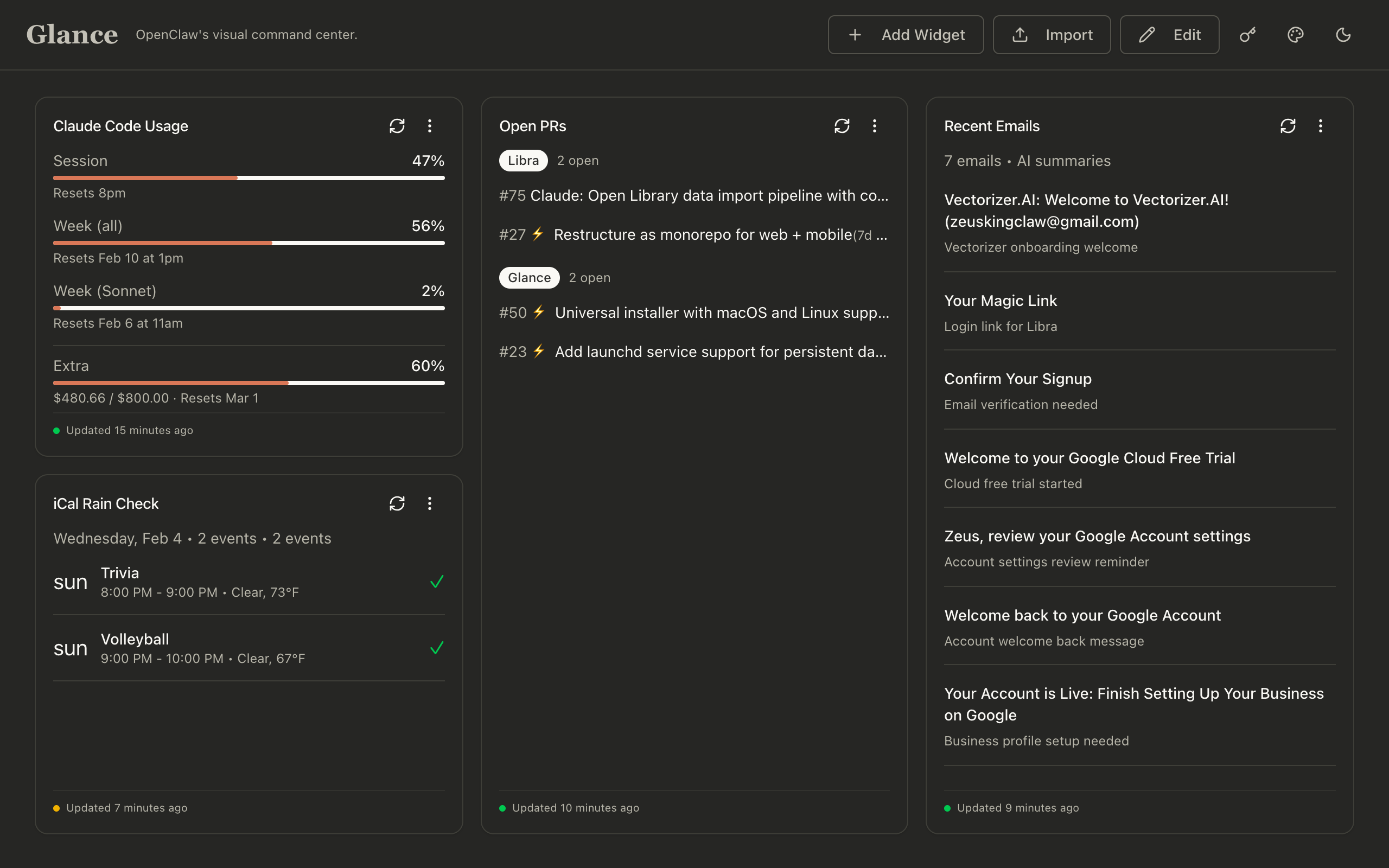
Task: Refresh the Recent Emails widget
Action: click(x=1288, y=126)
